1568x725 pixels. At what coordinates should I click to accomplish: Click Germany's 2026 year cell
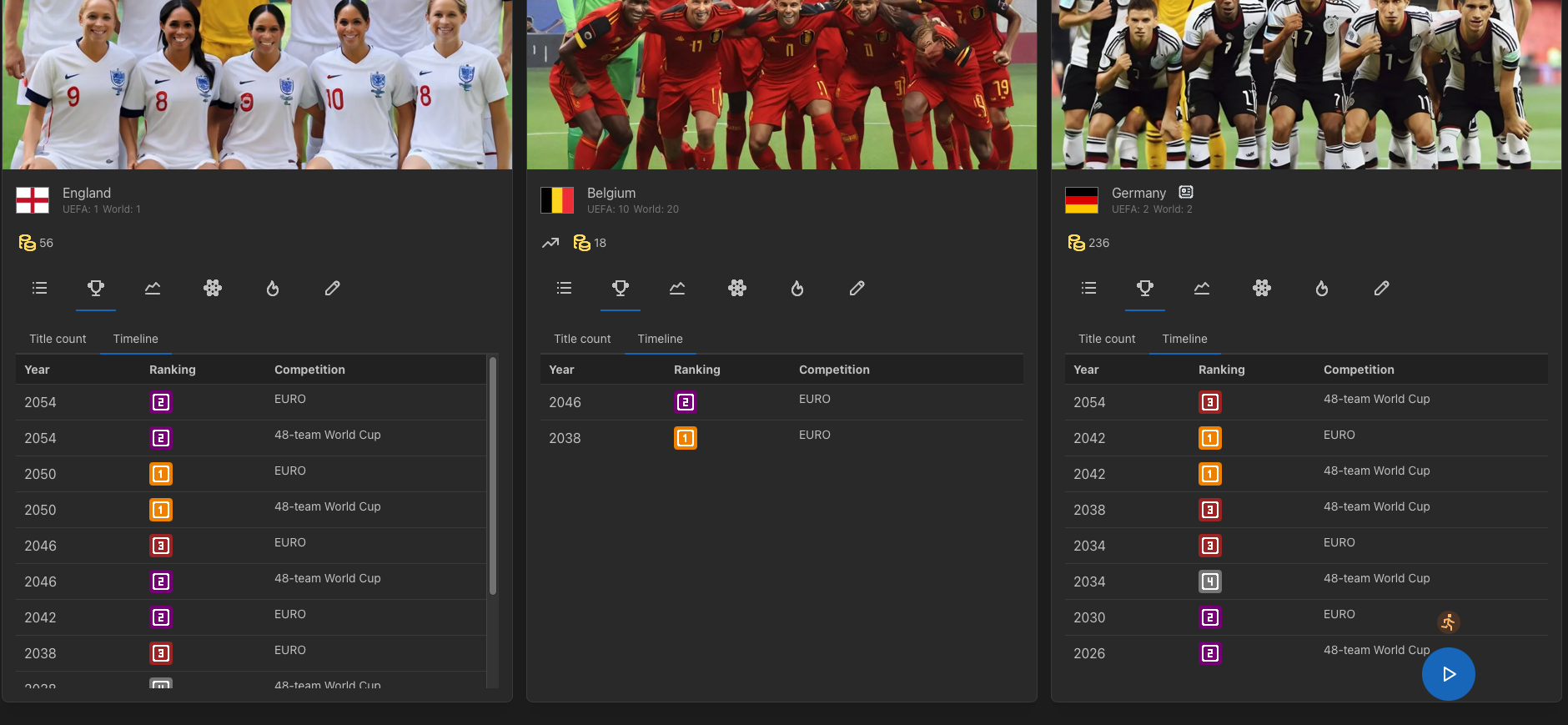(x=1089, y=653)
